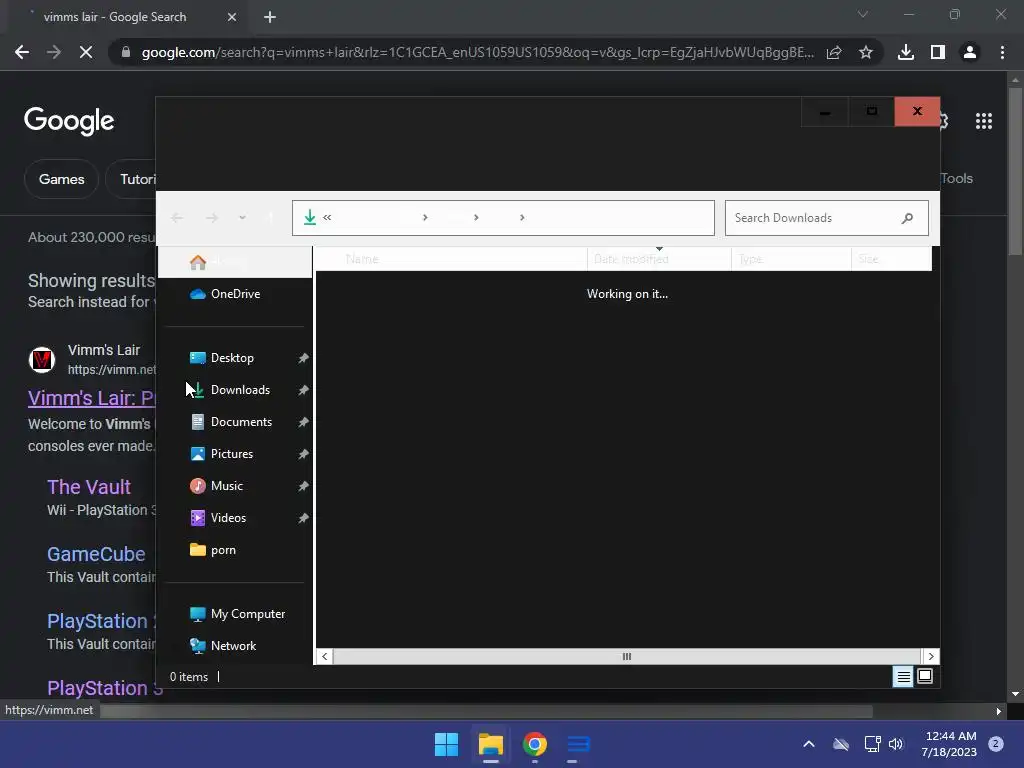This screenshot has height=768, width=1024.
Task: Toggle Chrome side panel
Action: pos(938,52)
